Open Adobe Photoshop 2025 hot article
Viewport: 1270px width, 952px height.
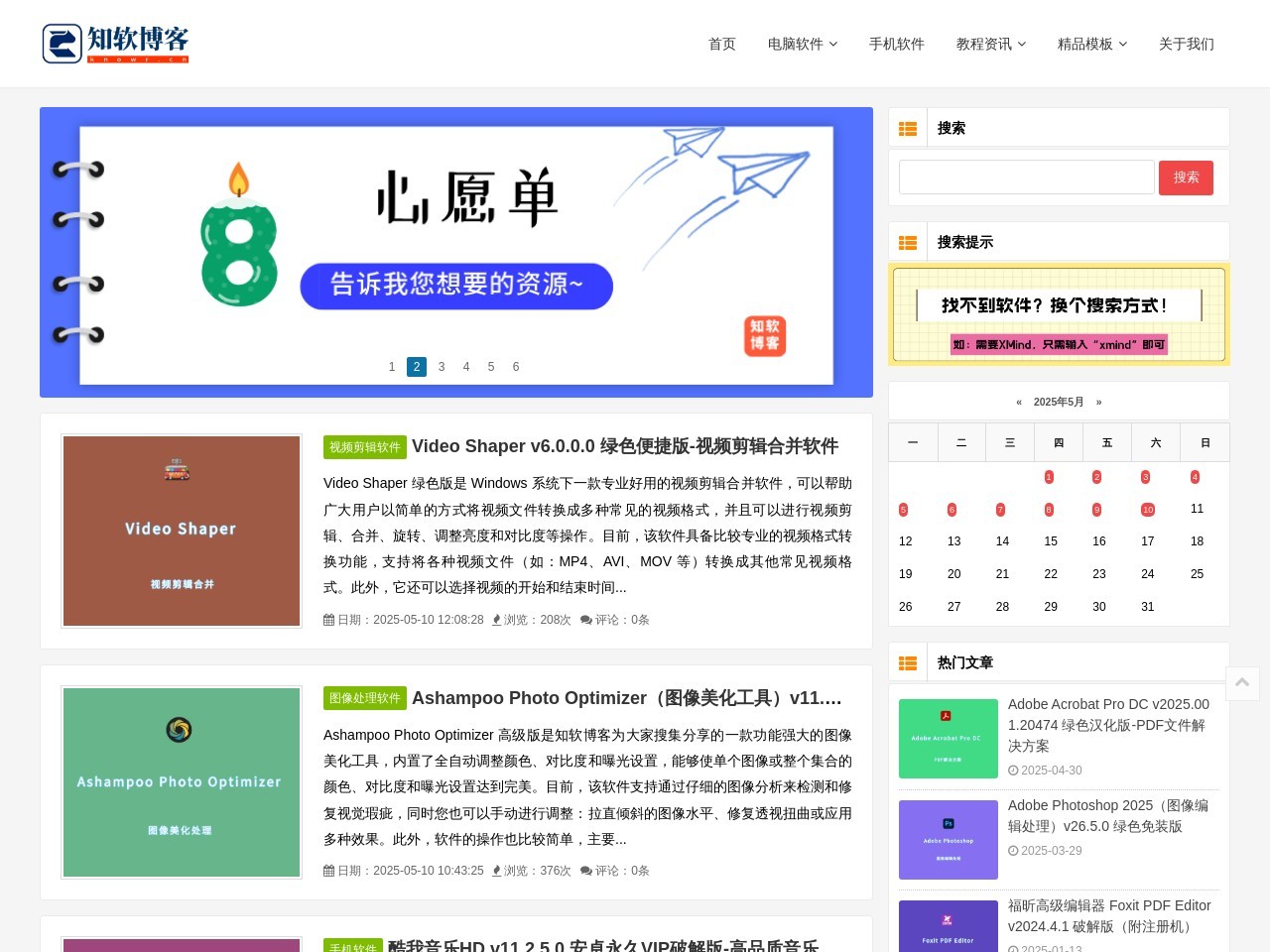coord(1108,816)
